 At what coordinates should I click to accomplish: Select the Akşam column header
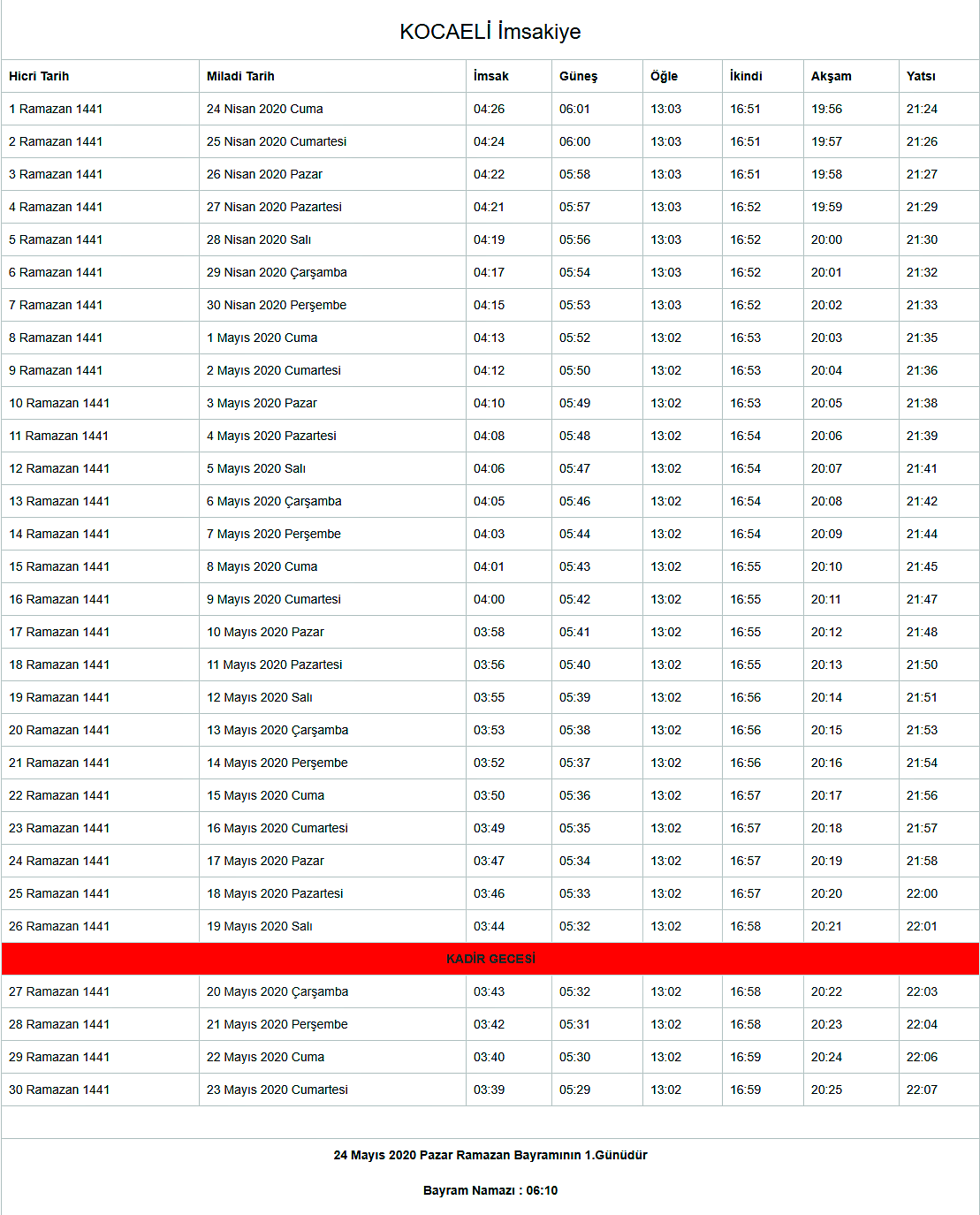(831, 76)
